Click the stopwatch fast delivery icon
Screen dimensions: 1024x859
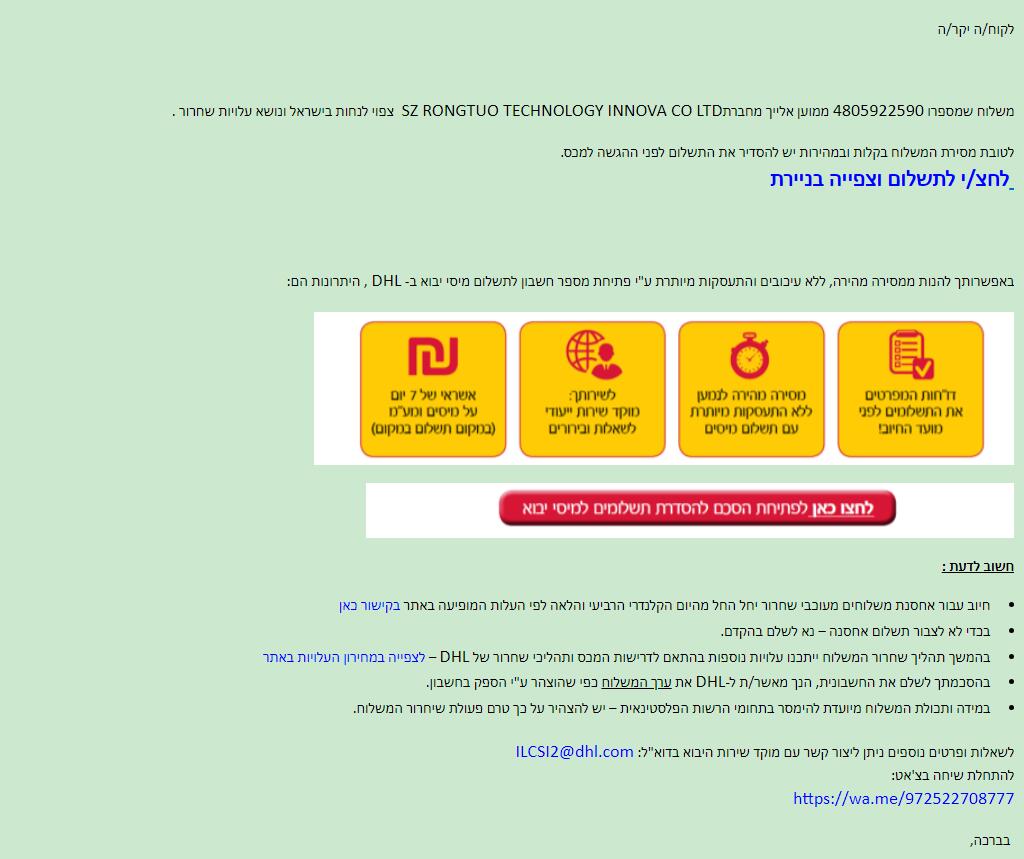[750, 355]
